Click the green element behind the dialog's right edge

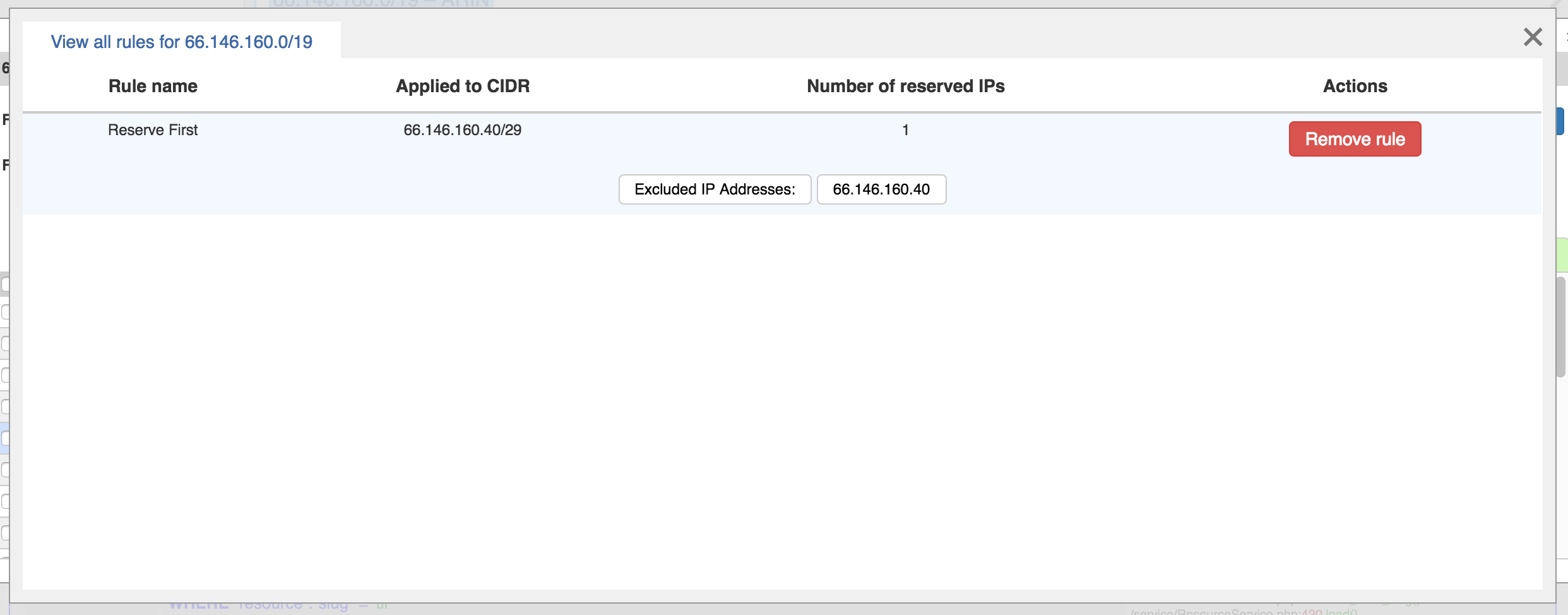pyautogui.click(x=1562, y=254)
